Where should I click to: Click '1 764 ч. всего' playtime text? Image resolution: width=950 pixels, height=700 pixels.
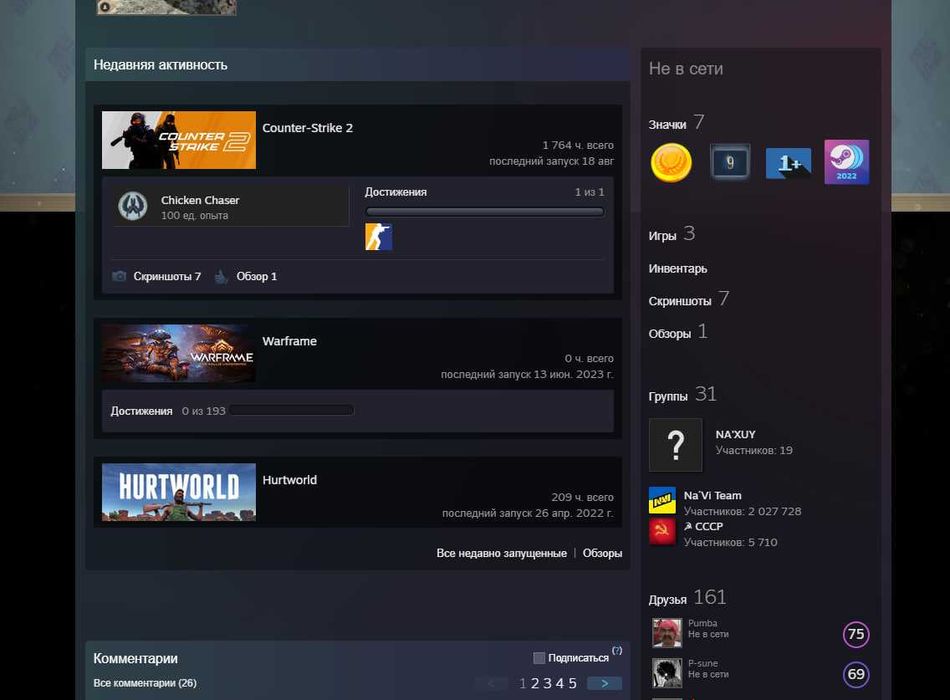[x=578, y=145]
